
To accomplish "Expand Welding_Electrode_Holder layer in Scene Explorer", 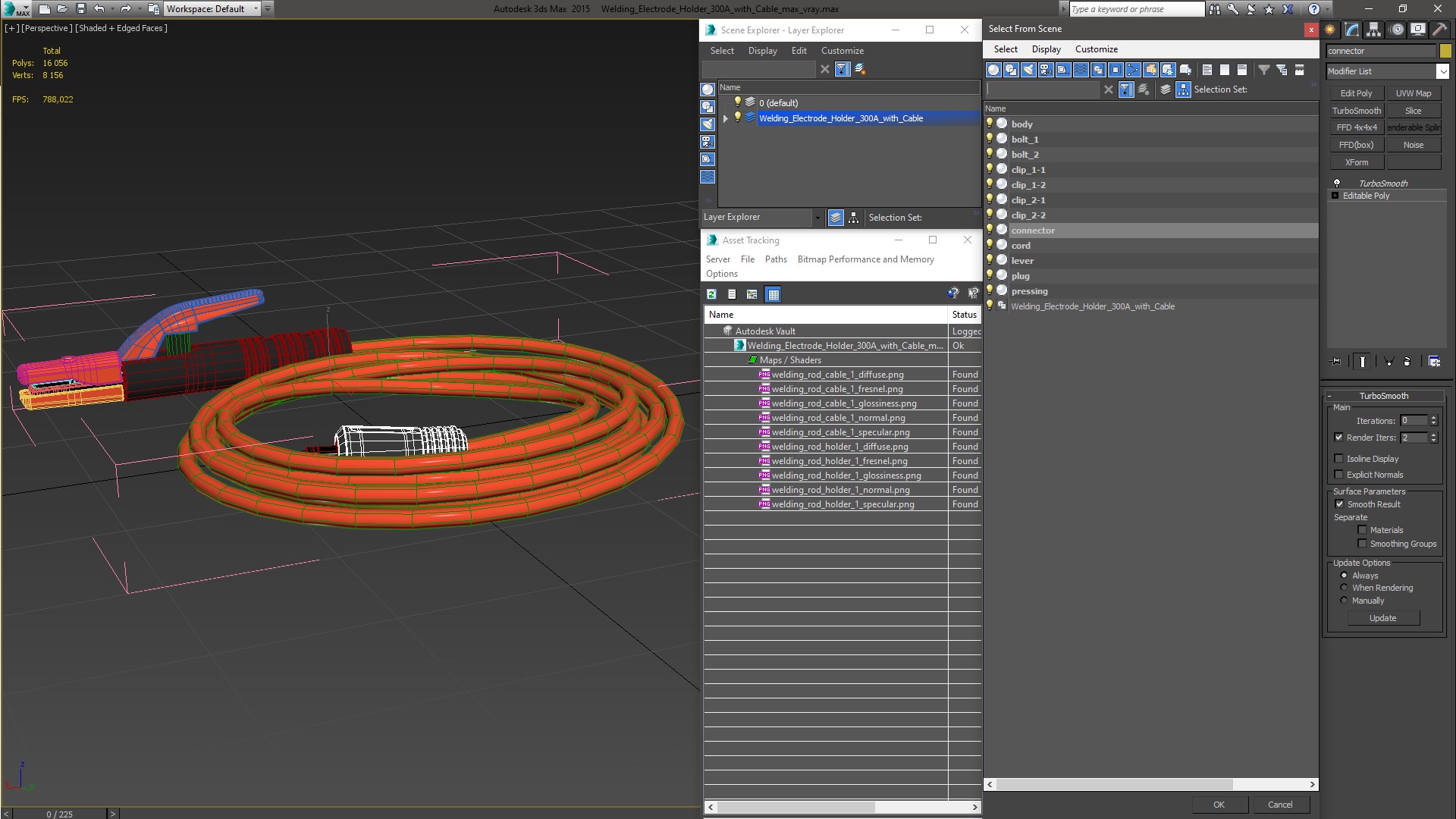I will (x=725, y=118).
